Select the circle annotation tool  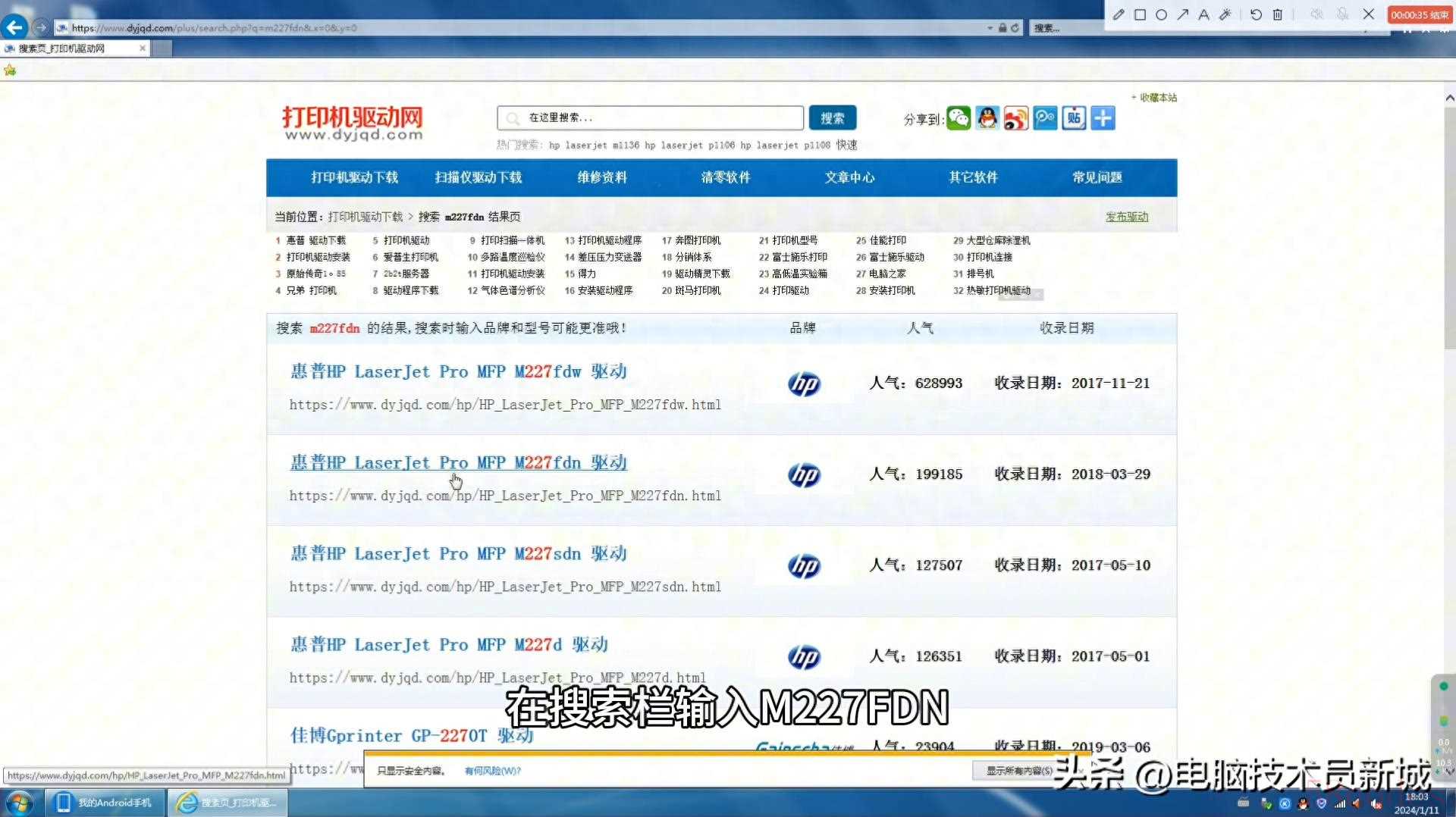pos(1161,14)
